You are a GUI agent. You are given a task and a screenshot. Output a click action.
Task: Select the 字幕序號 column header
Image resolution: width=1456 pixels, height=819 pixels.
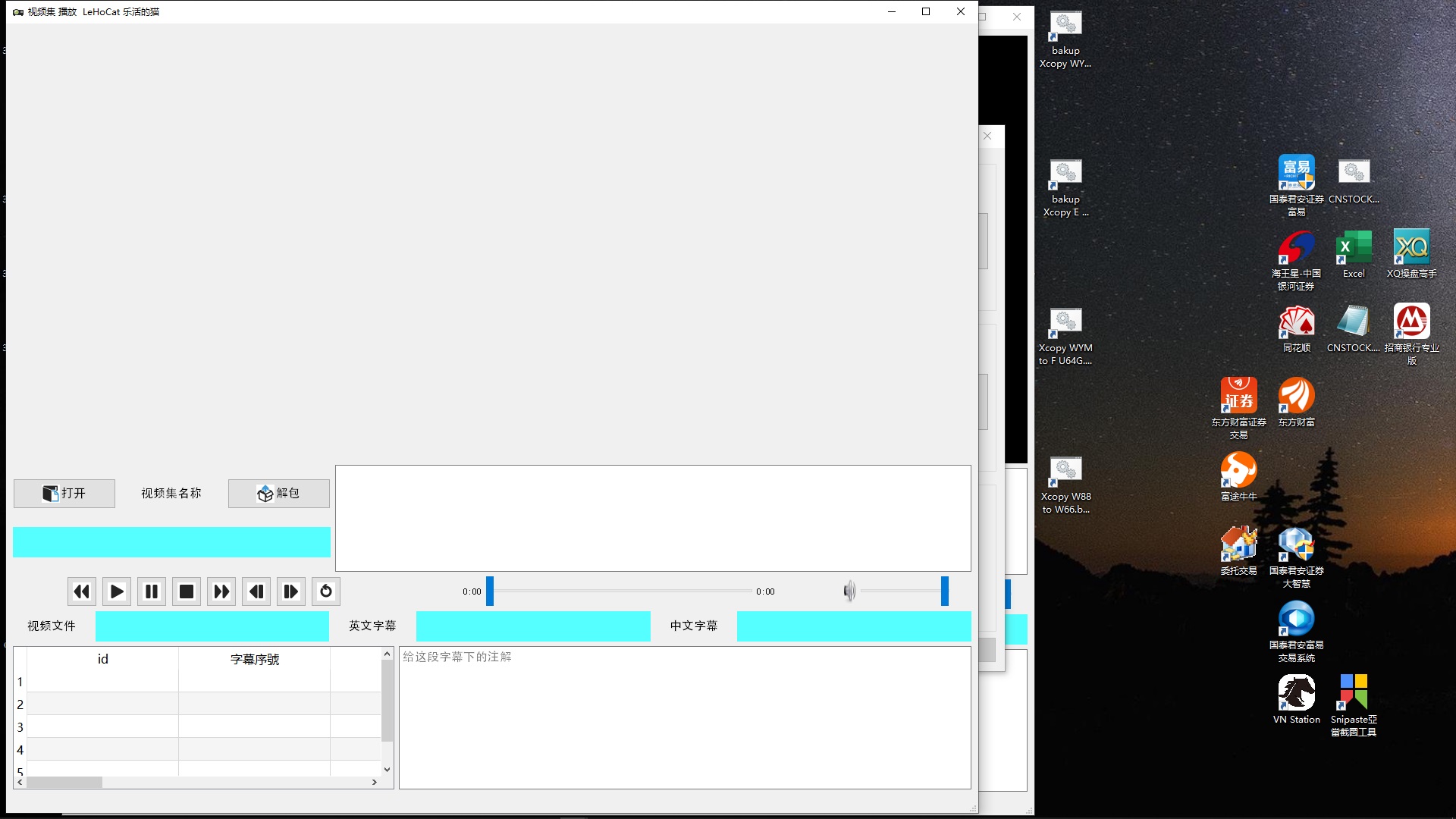255,659
